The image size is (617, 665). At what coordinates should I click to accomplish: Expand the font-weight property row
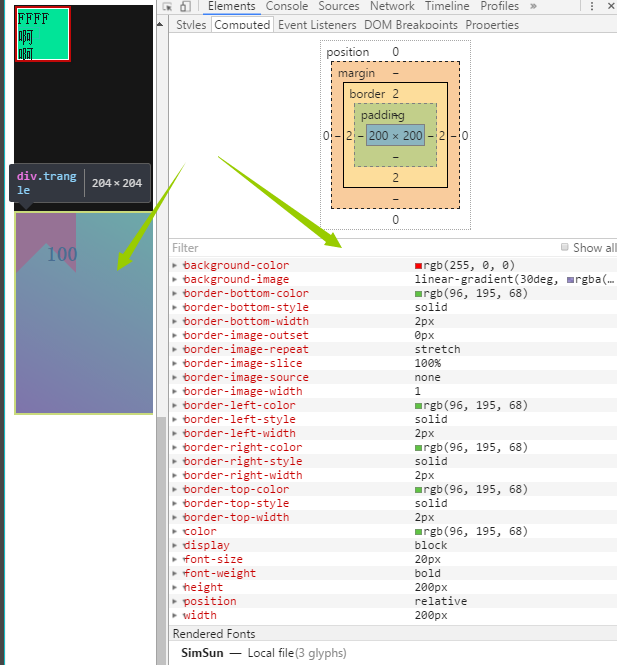[175, 573]
